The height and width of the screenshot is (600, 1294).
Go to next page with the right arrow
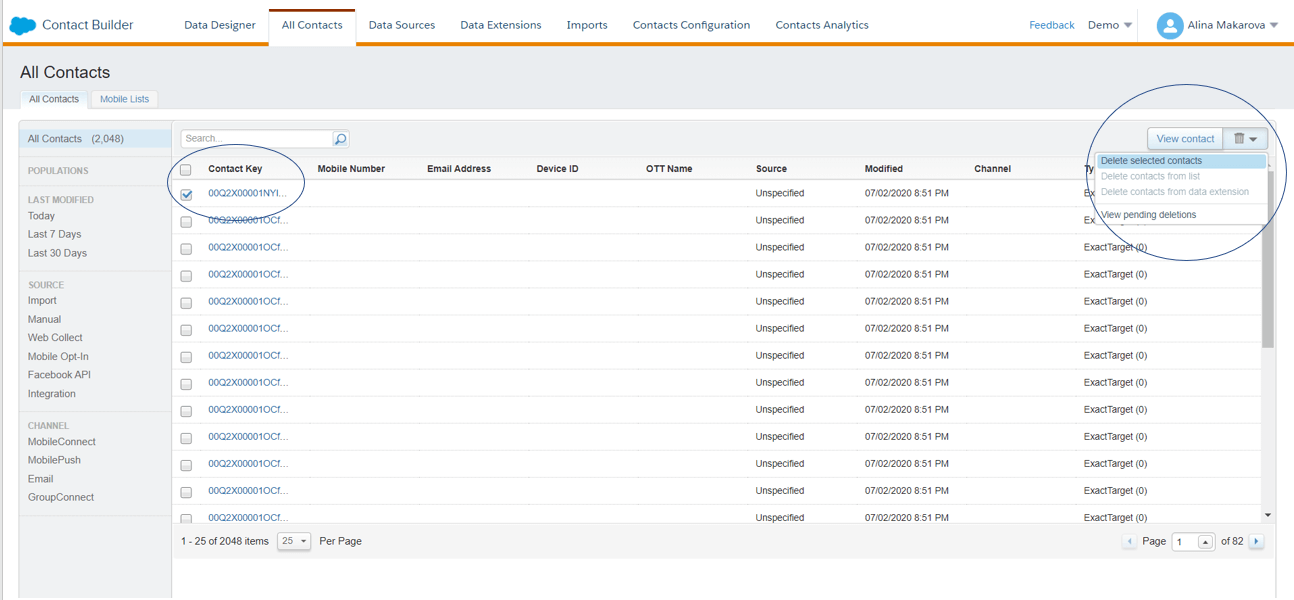click(1256, 541)
